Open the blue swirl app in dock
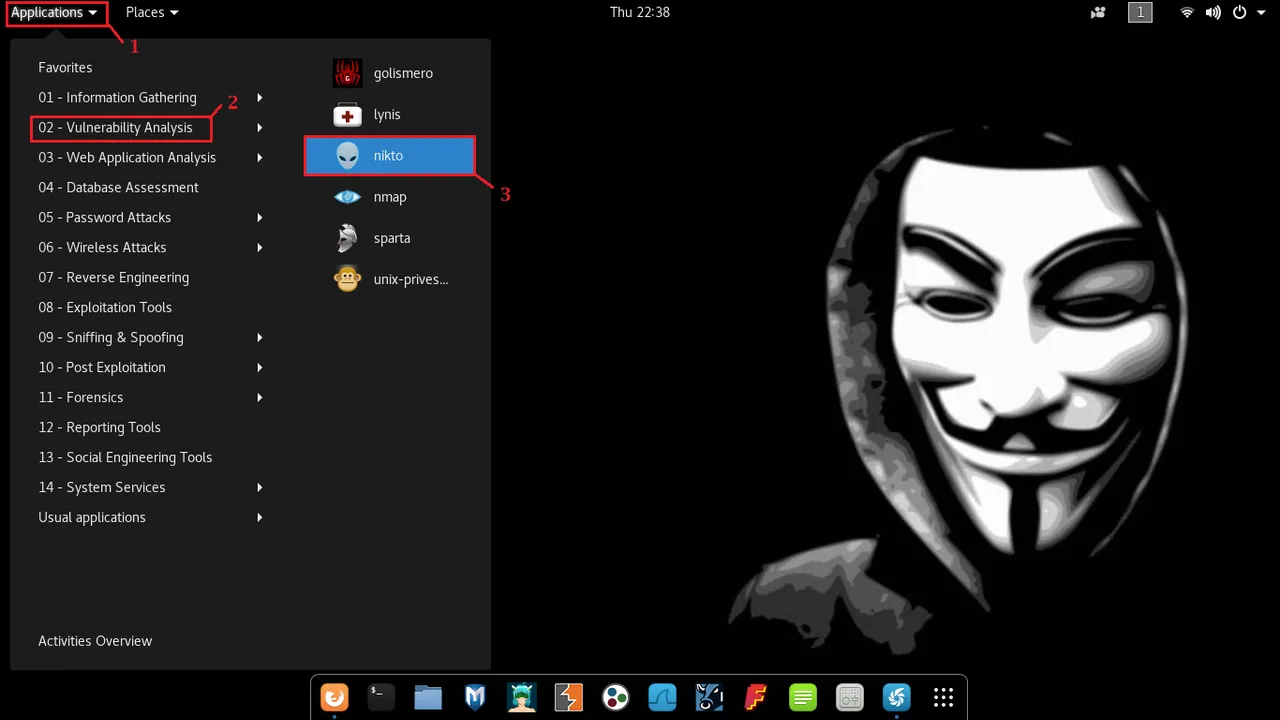Image resolution: width=1280 pixels, height=720 pixels. point(896,697)
